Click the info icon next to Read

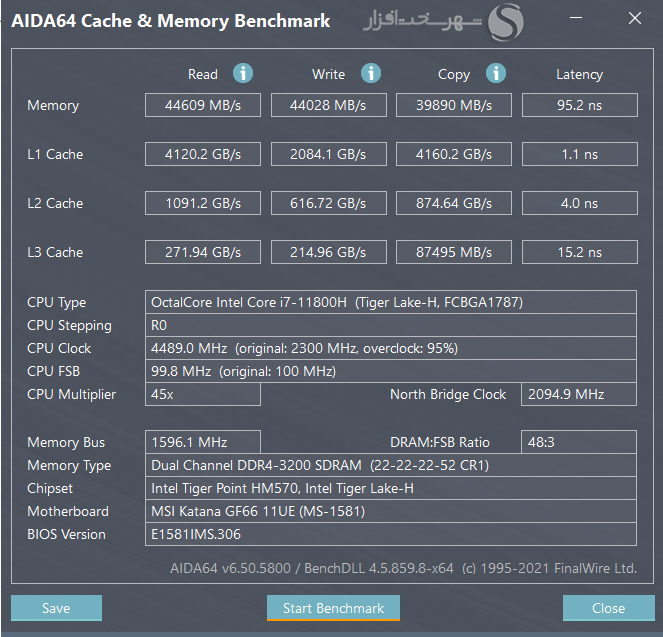[243, 73]
